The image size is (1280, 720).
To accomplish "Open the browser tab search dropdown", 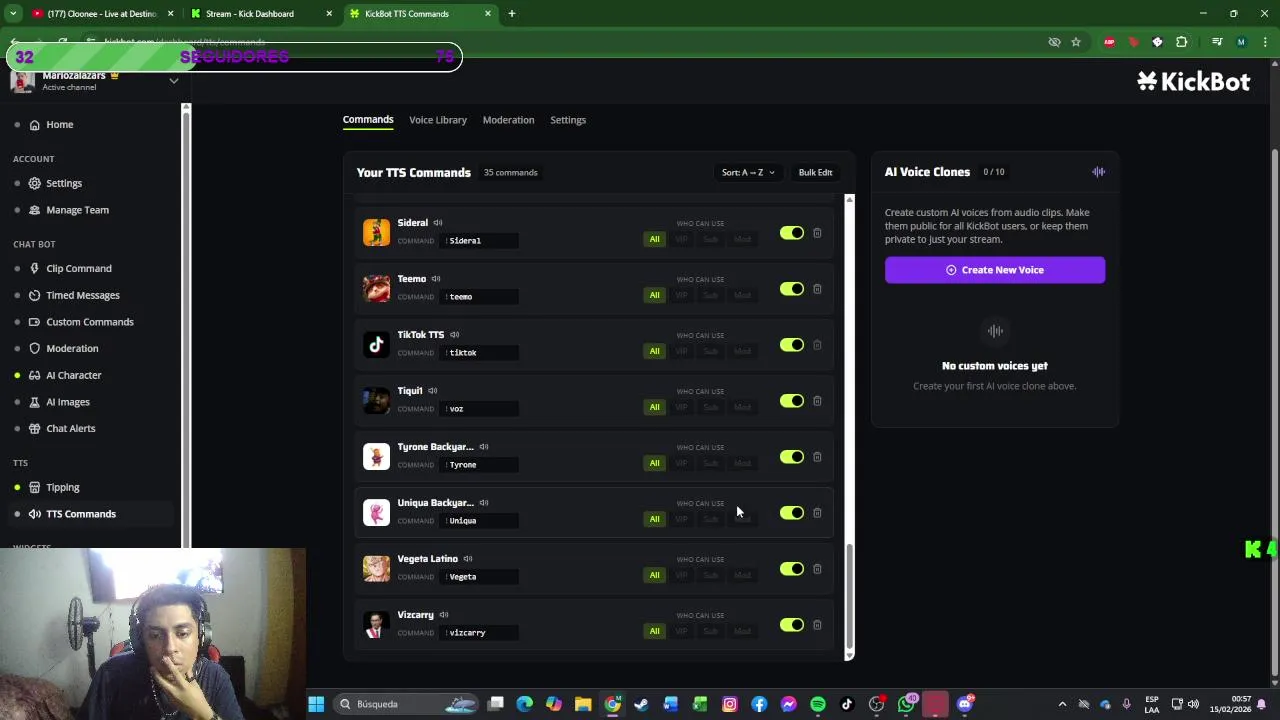I will pos(13,14).
